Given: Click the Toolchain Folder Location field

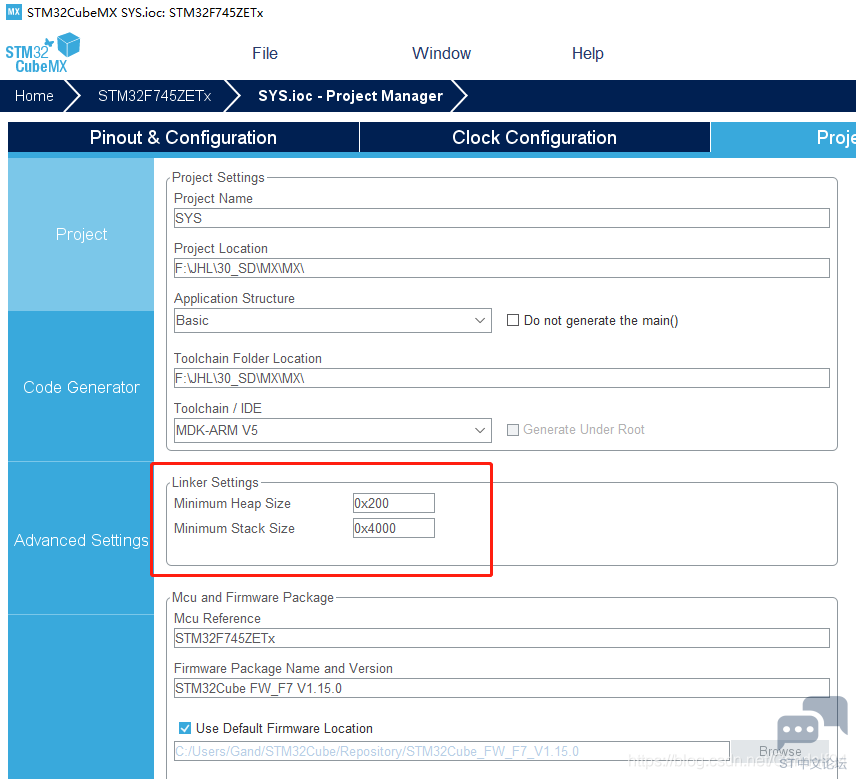Looking at the screenshot, I should [x=502, y=378].
